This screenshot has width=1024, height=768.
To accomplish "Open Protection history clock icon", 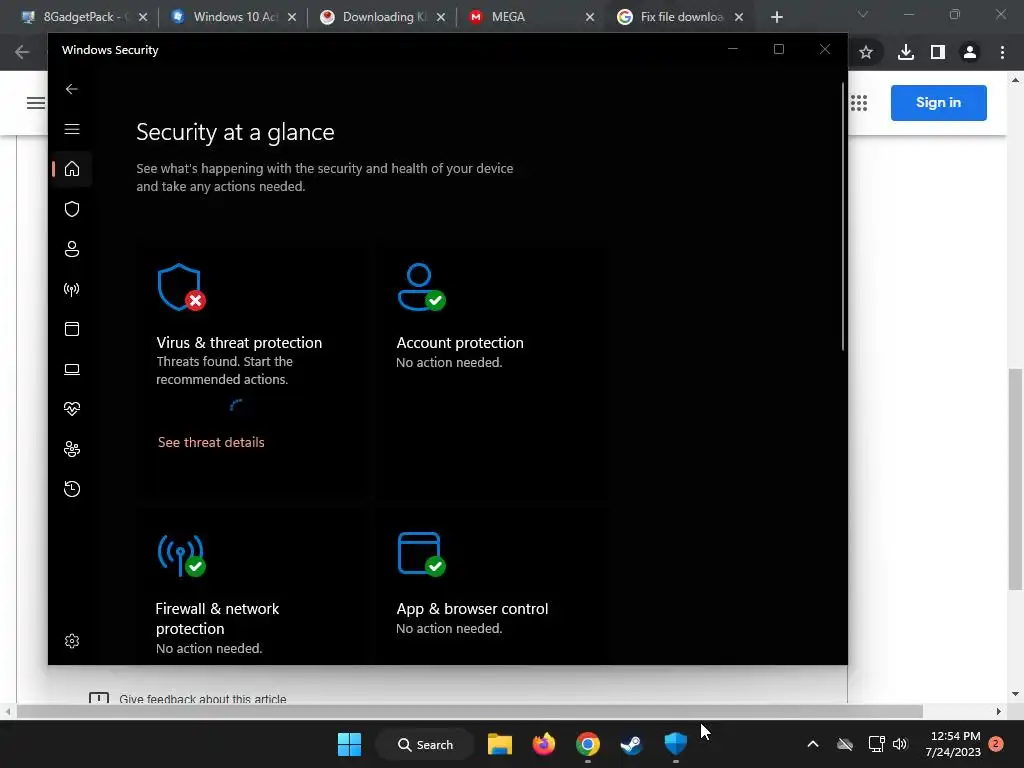I will 72,489.
